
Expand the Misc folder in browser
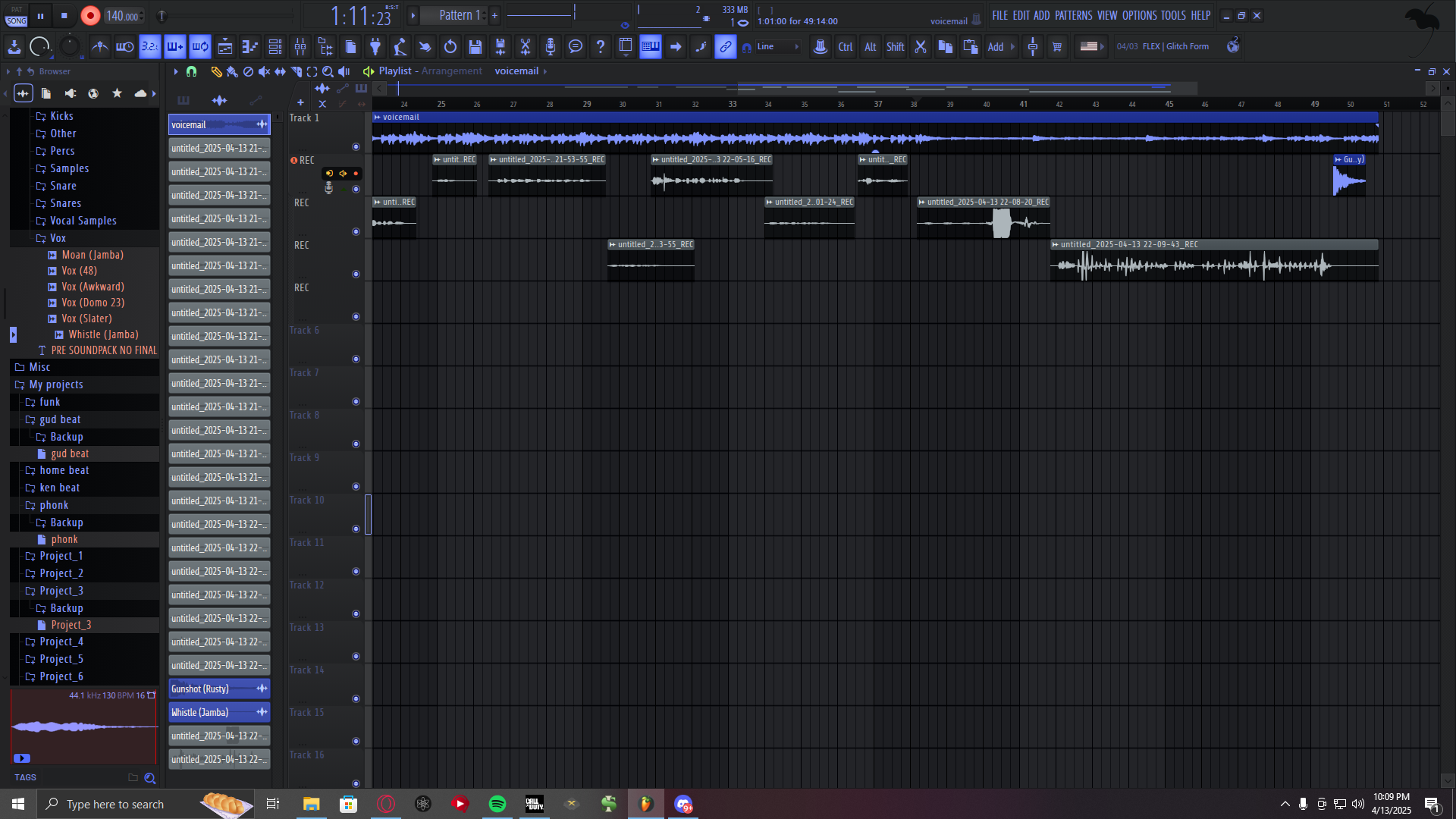(x=39, y=367)
